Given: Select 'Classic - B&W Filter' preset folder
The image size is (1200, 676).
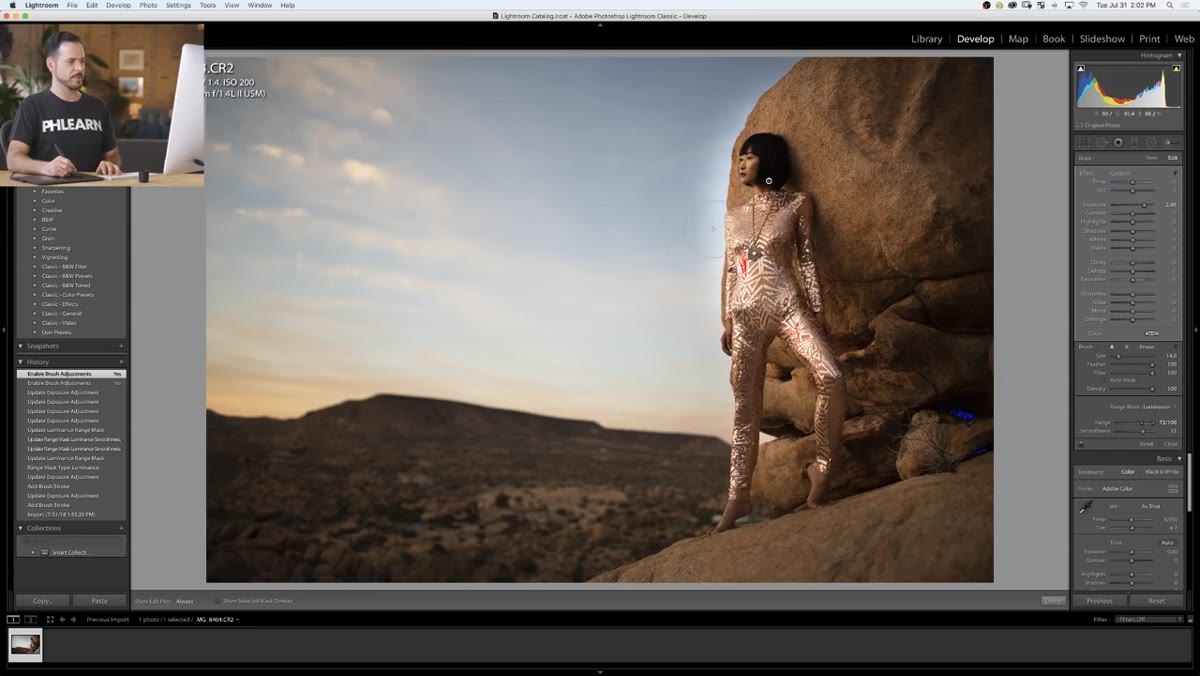Looking at the screenshot, I should [x=64, y=267].
